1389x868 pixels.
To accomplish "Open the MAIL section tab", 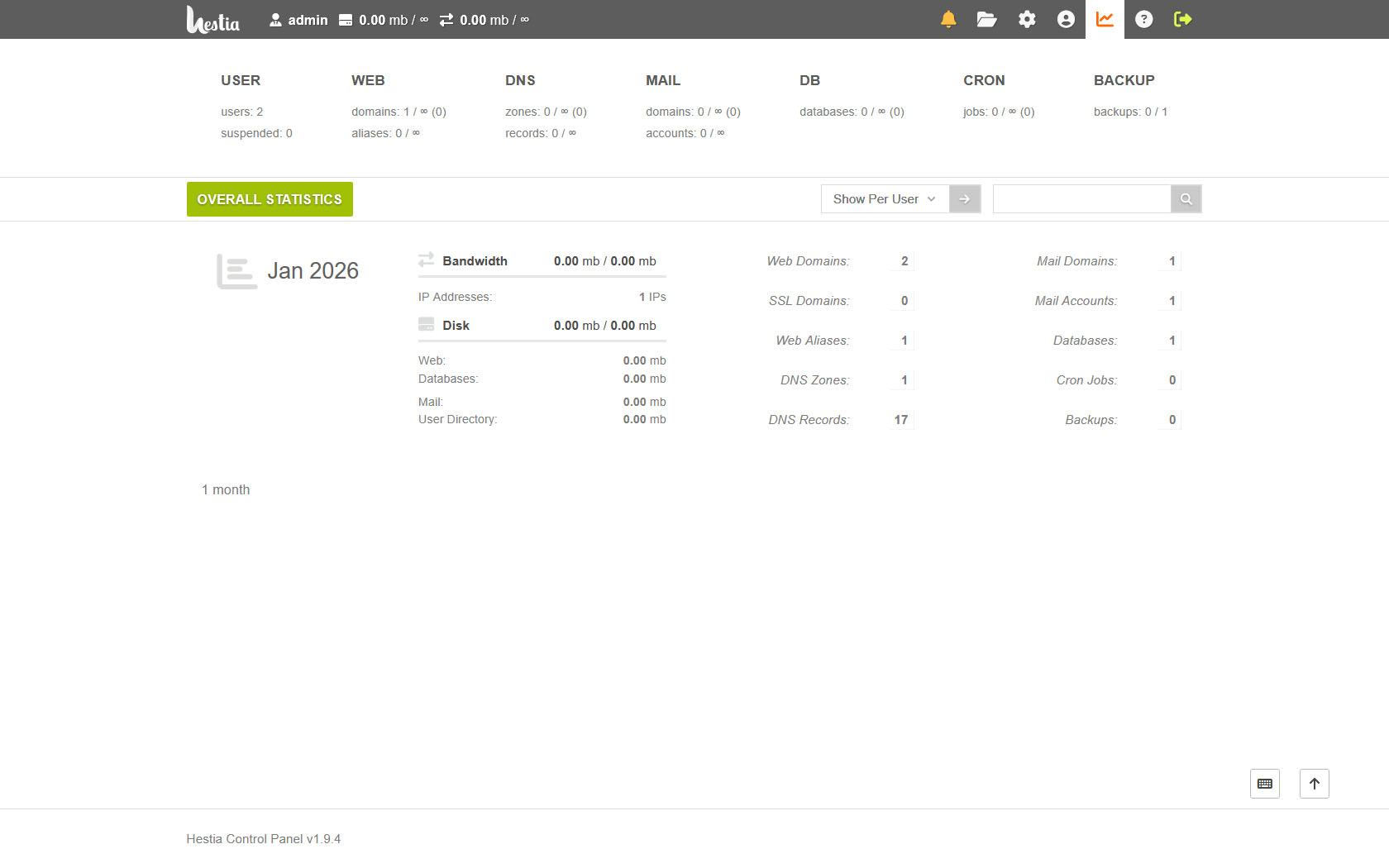I will click(x=663, y=80).
